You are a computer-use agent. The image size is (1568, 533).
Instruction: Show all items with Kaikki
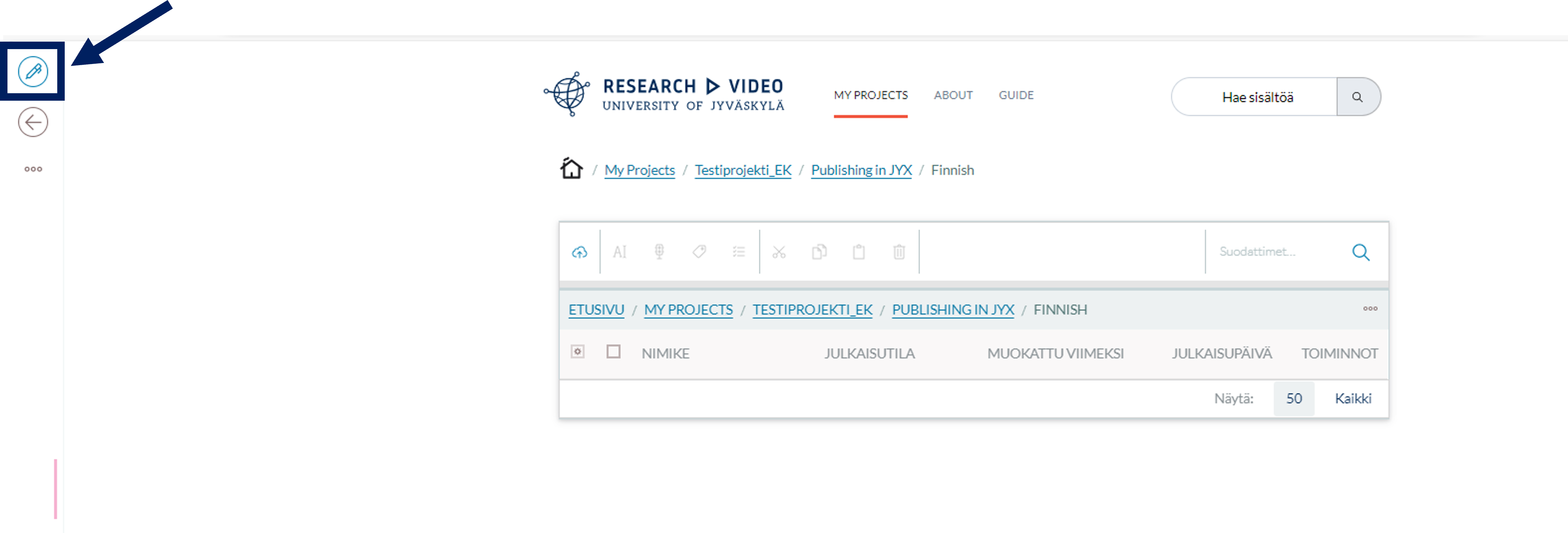[1352, 399]
